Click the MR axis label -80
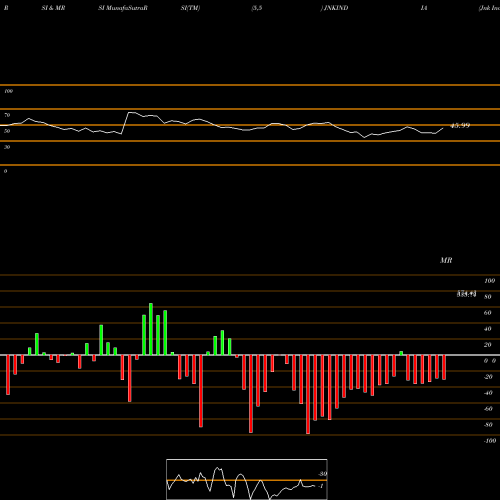The width and height of the screenshot is (500, 500). point(488,425)
